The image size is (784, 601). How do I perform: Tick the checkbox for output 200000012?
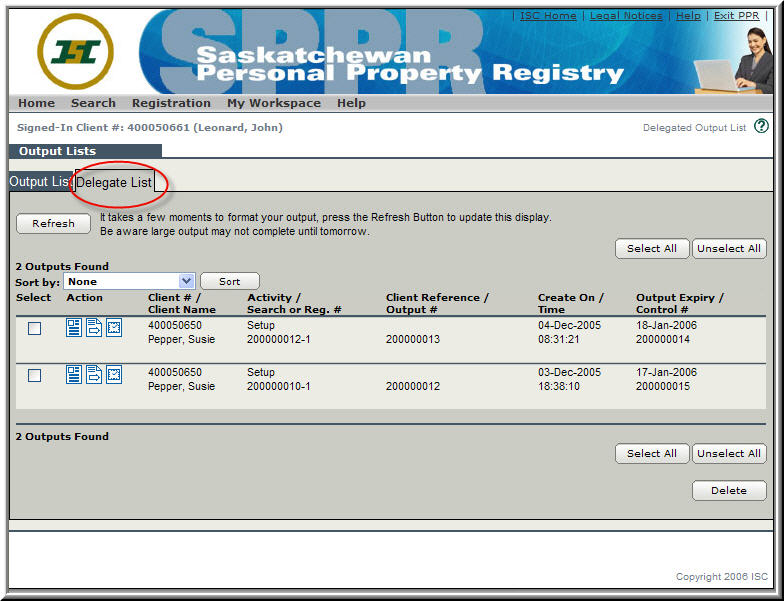pyautogui.click(x=34, y=376)
